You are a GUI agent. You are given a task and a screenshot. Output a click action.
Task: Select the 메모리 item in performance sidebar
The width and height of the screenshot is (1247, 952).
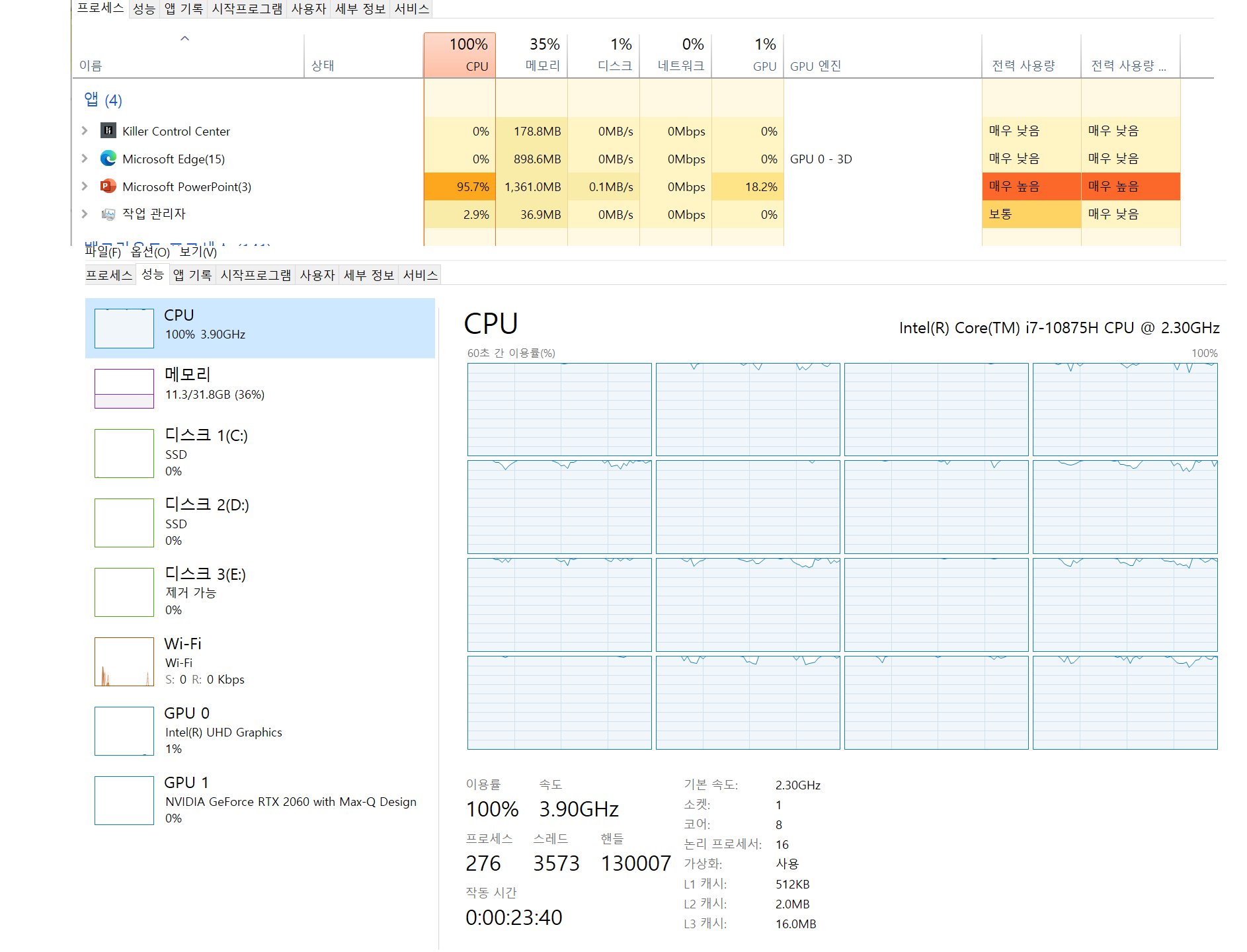coord(260,387)
